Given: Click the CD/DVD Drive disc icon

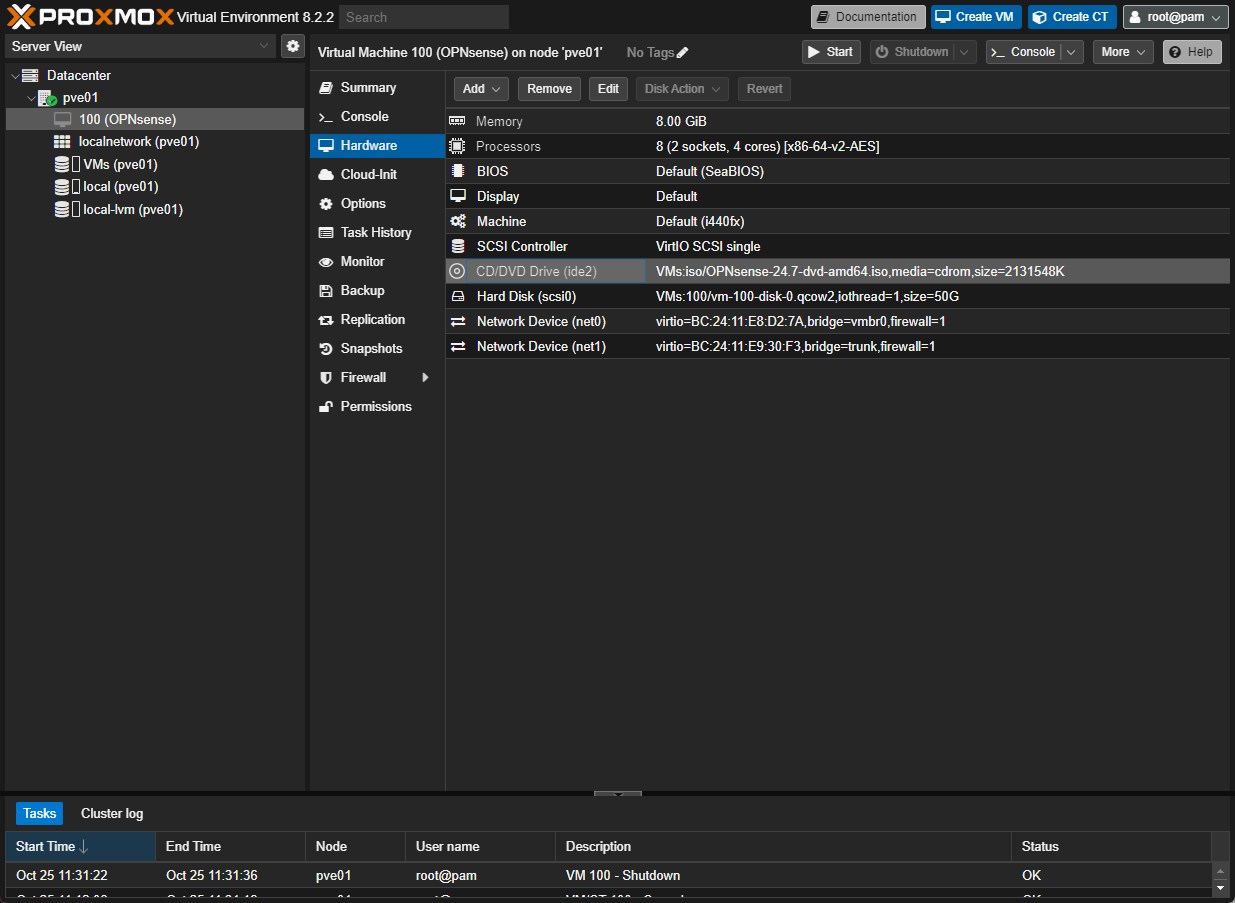Looking at the screenshot, I should 457,271.
